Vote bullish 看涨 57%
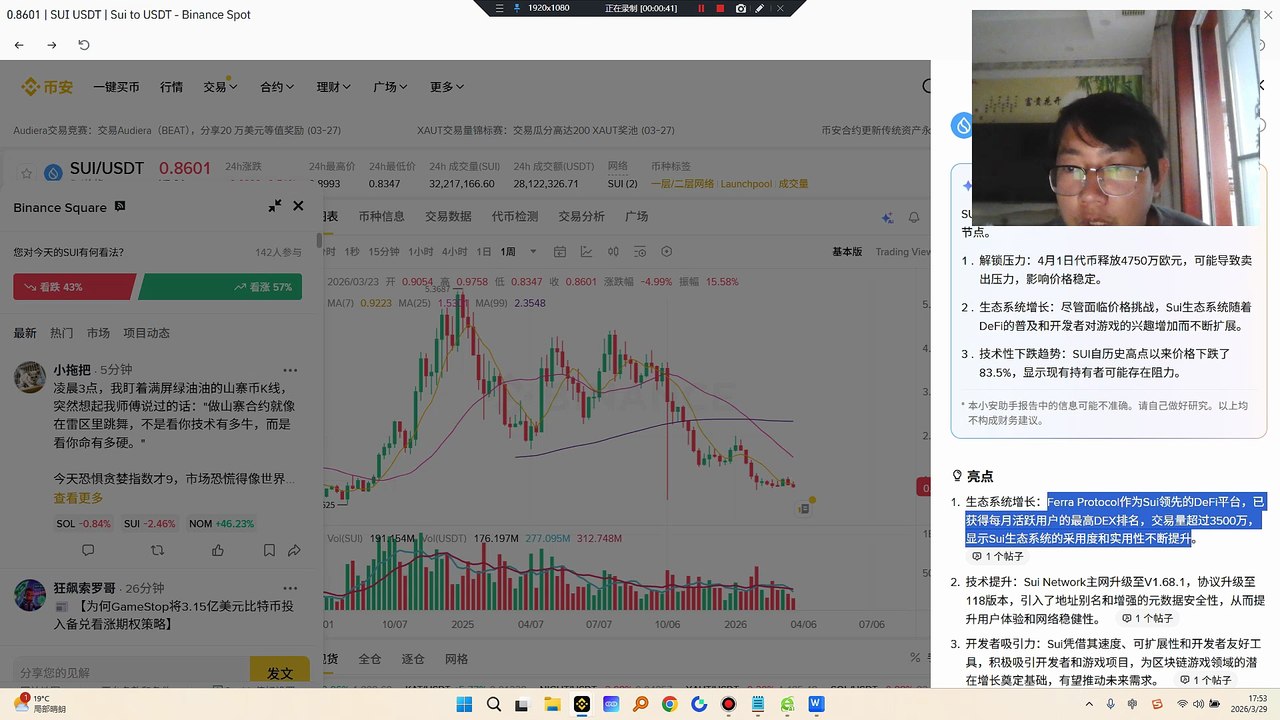The image size is (1280, 720). (x=221, y=287)
